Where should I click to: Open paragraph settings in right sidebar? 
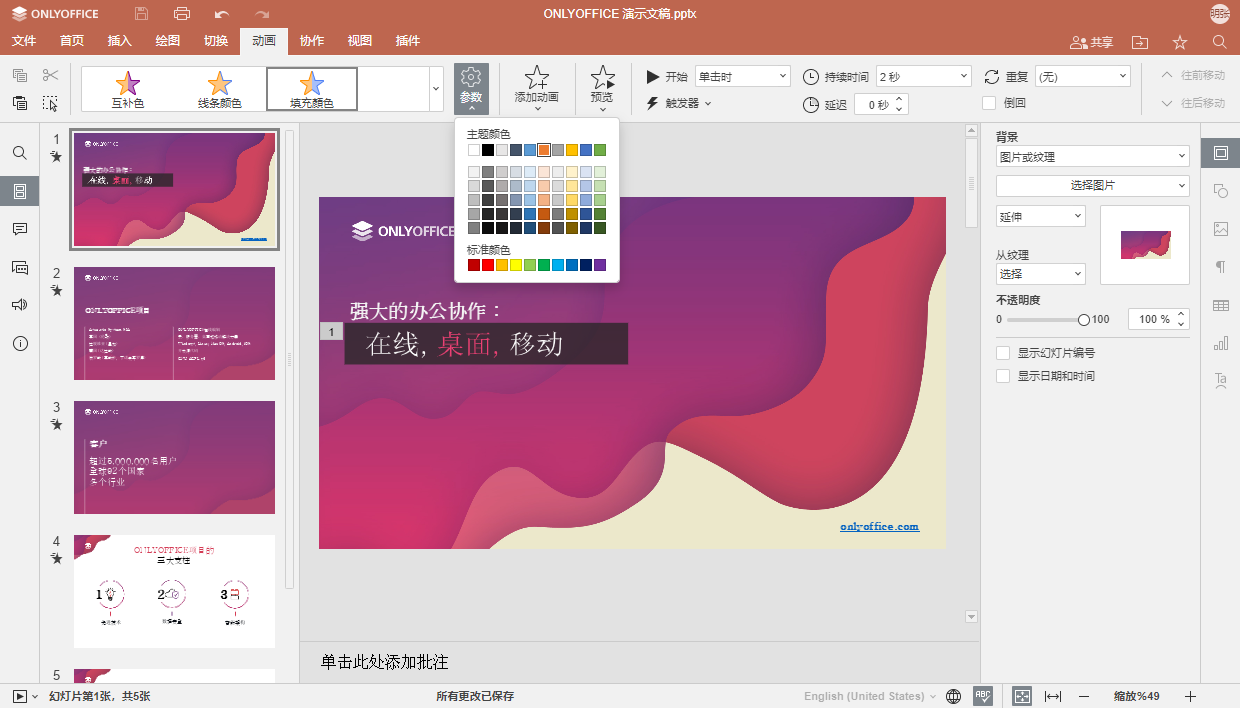click(x=1220, y=267)
